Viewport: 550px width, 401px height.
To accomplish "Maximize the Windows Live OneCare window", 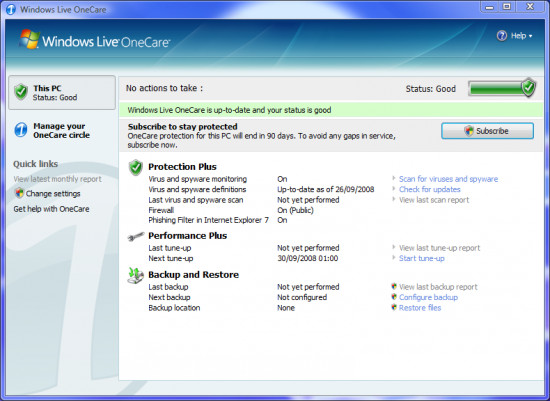I will 507,7.
